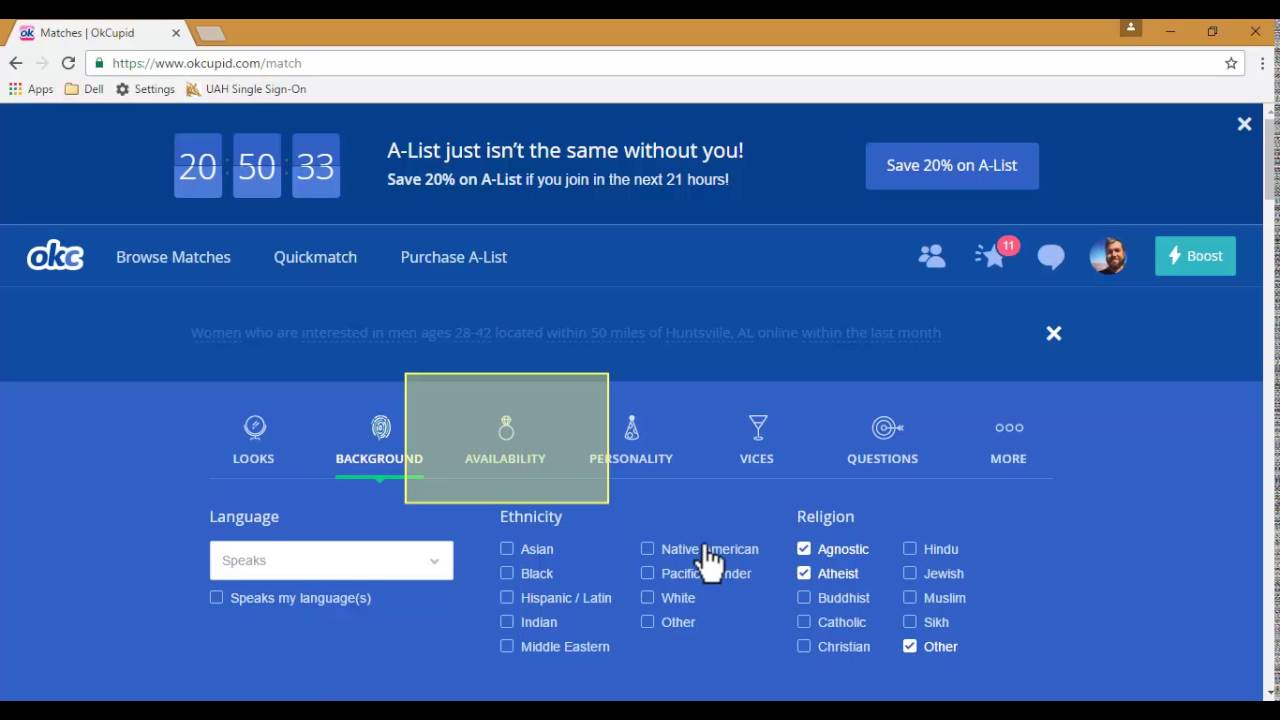Check the Buddhist religion box
Screen dimensions: 1280x720
click(x=804, y=597)
